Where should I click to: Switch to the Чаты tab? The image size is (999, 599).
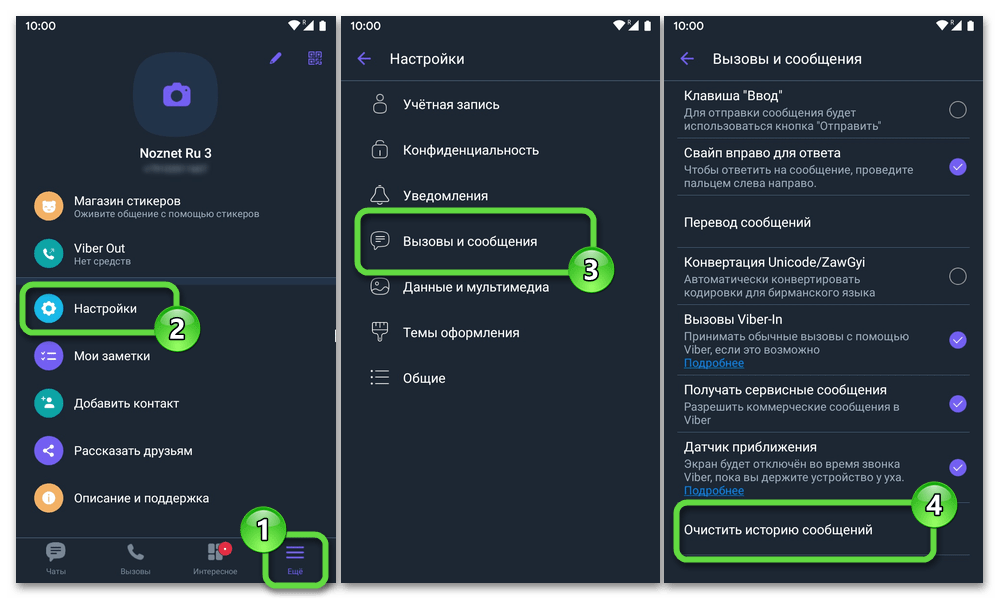click(55, 558)
